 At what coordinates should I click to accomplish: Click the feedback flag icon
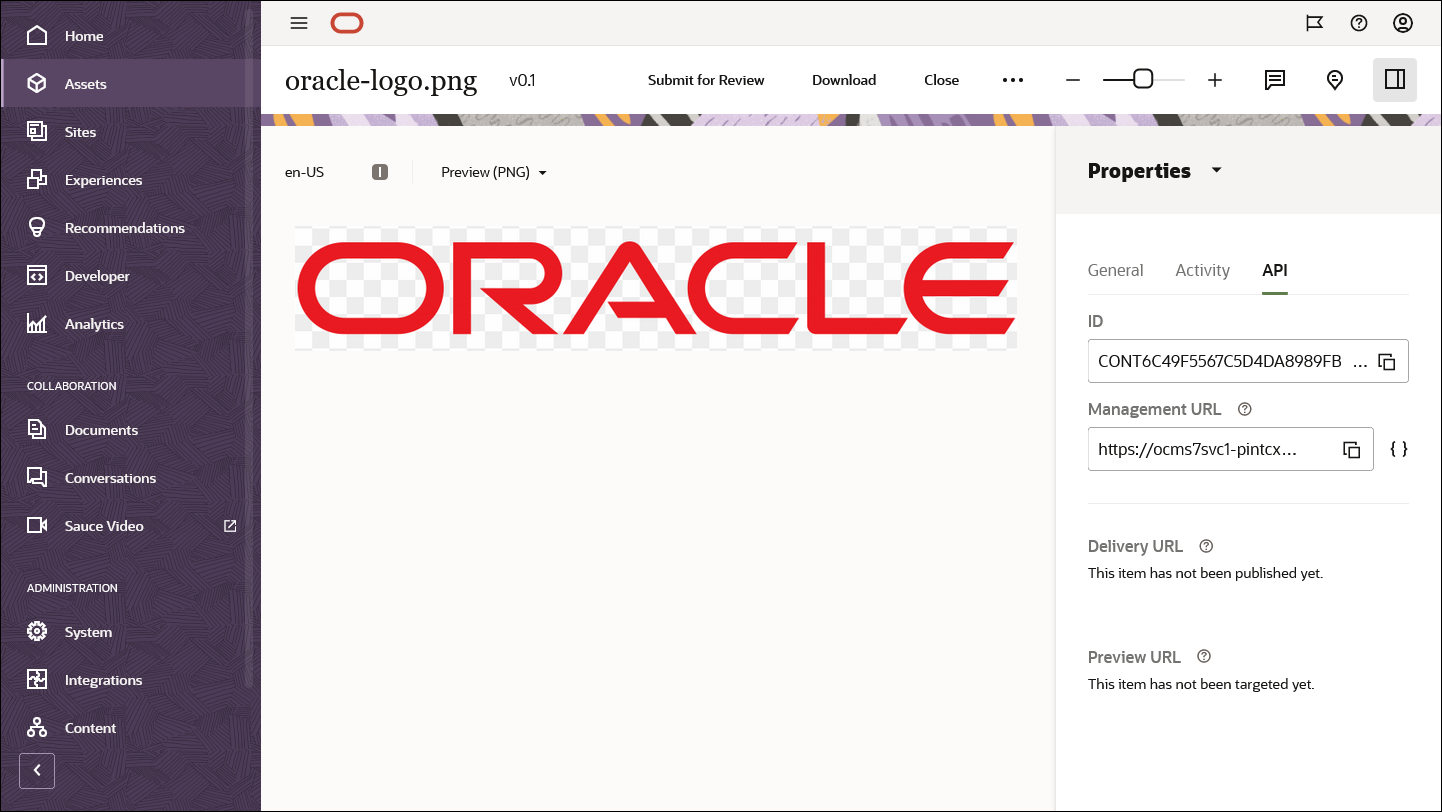point(1315,22)
